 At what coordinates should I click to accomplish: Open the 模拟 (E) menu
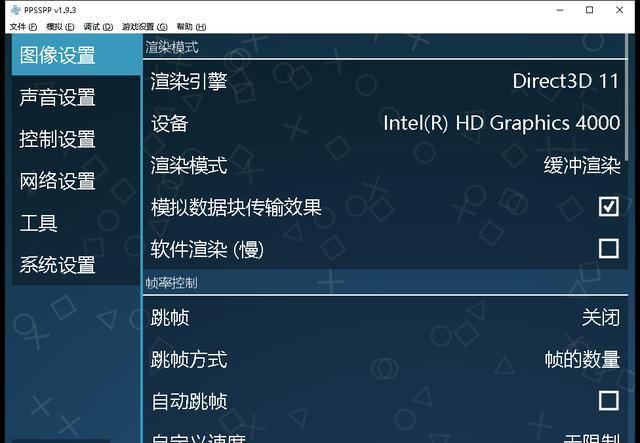[x=60, y=27]
